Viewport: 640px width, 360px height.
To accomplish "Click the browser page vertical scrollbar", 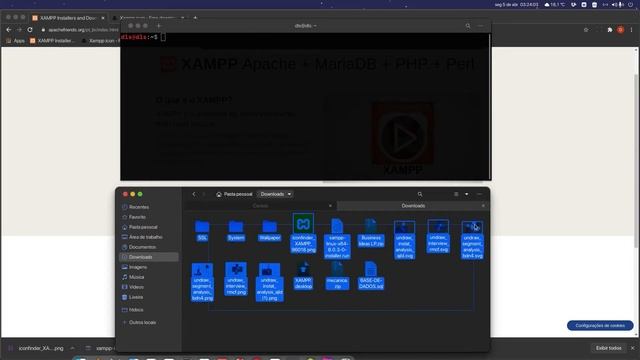I will point(636,161).
